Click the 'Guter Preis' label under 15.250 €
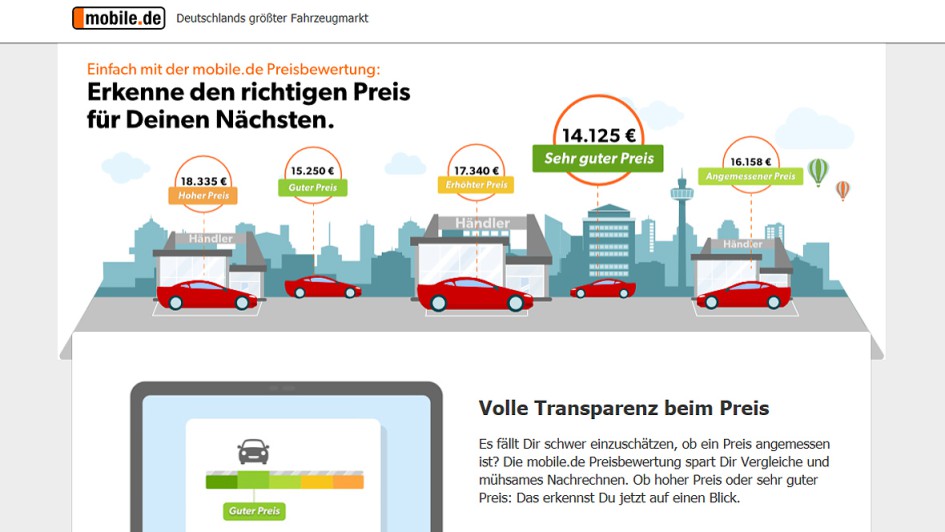 312,187
